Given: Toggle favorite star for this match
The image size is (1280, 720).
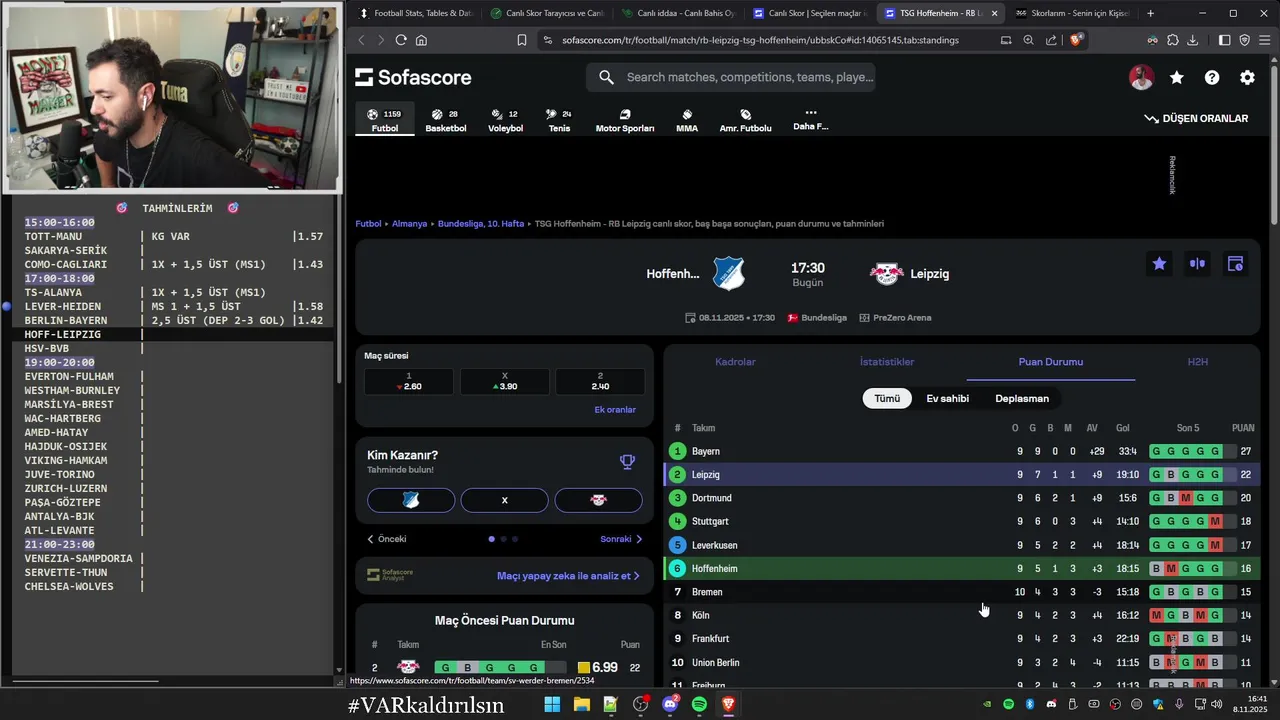Looking at the screenshot, I should click(1159, 264).
